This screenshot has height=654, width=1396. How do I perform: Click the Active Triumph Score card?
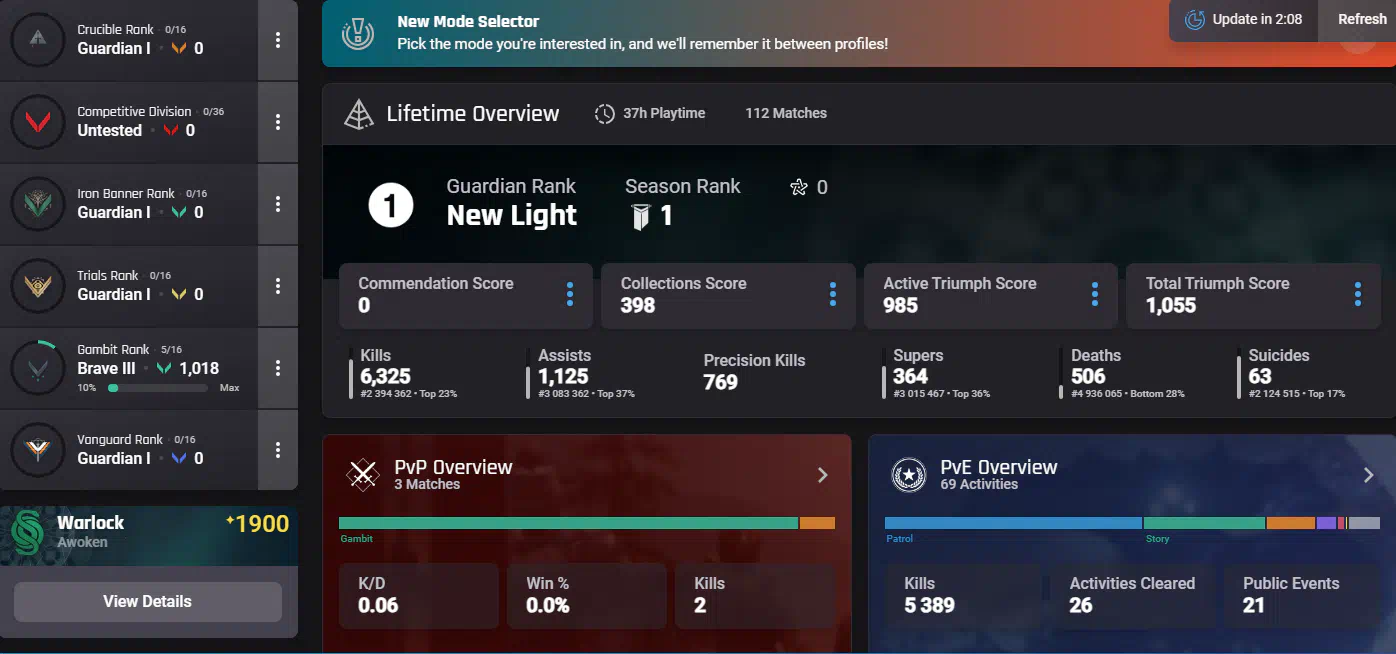tap(991, 296)
